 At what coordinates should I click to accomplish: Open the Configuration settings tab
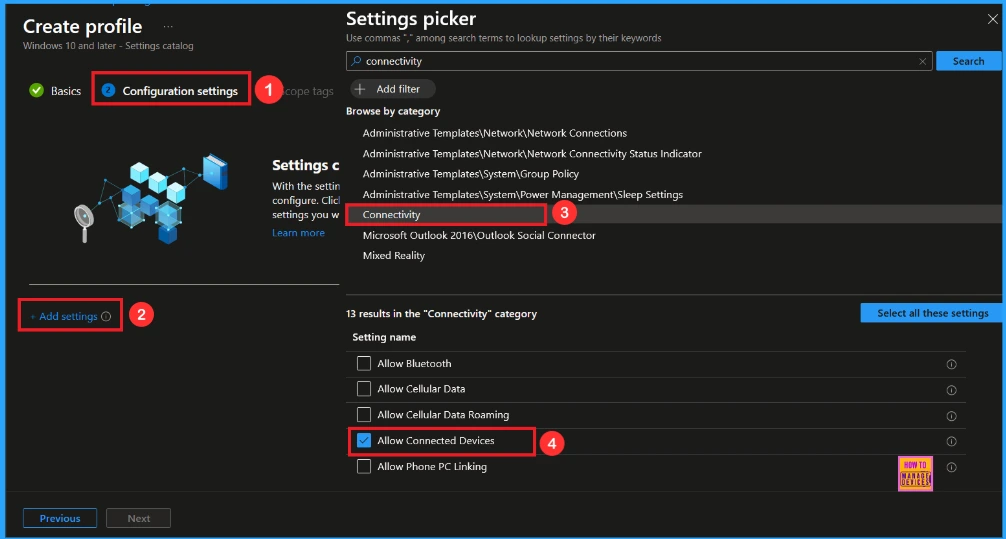[180, 91]
